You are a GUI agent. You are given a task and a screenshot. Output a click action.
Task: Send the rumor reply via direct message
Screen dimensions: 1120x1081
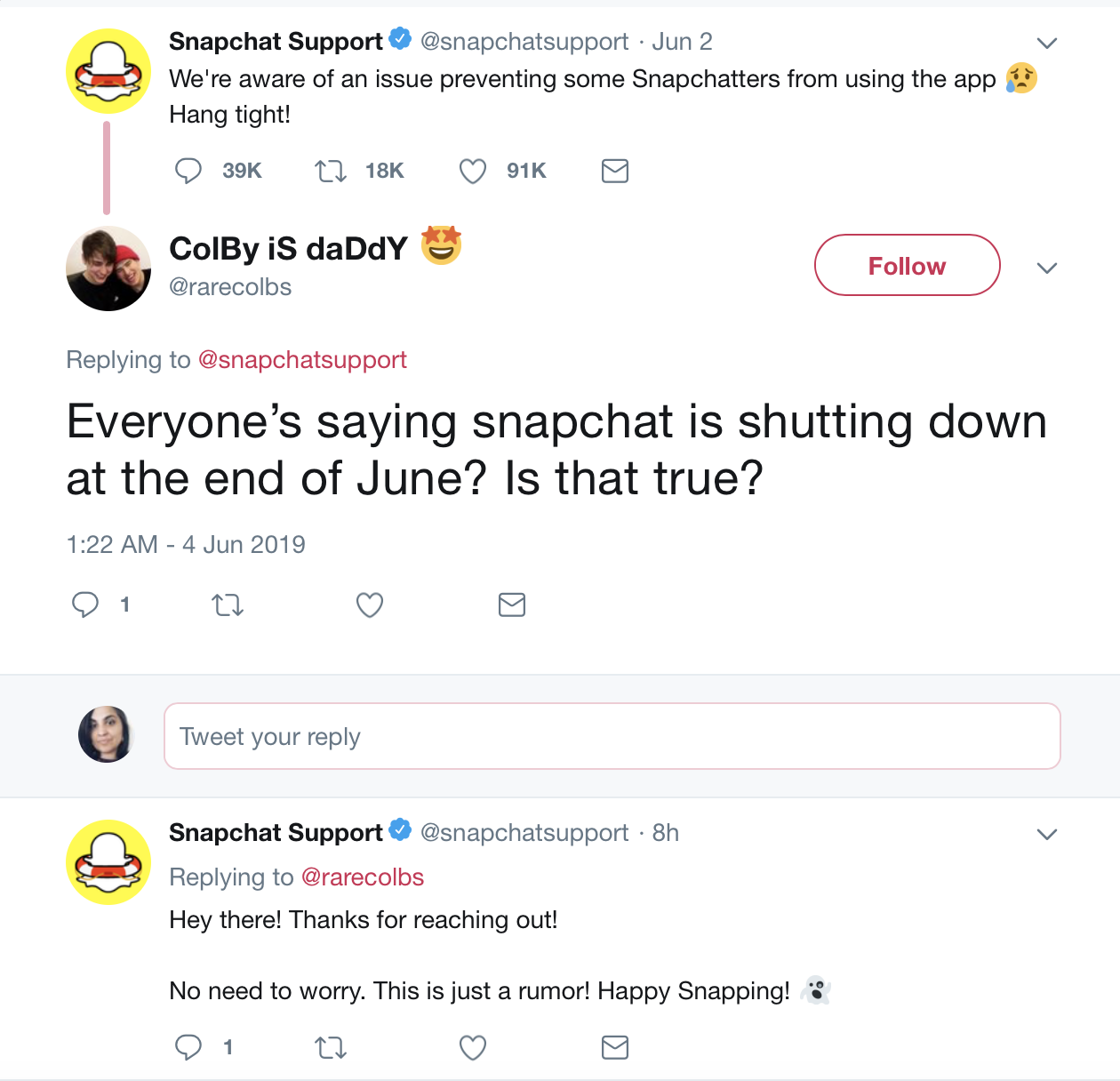click(615, 1047)
